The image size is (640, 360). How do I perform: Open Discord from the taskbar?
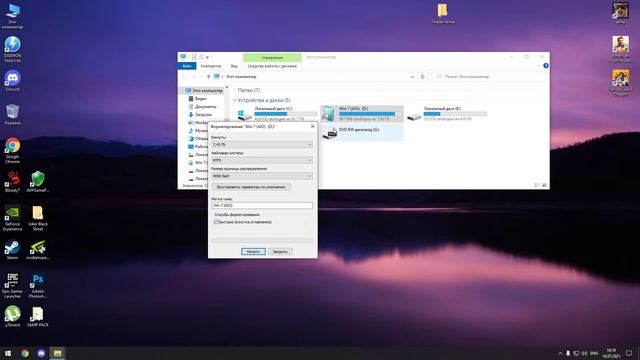(41, 353)
